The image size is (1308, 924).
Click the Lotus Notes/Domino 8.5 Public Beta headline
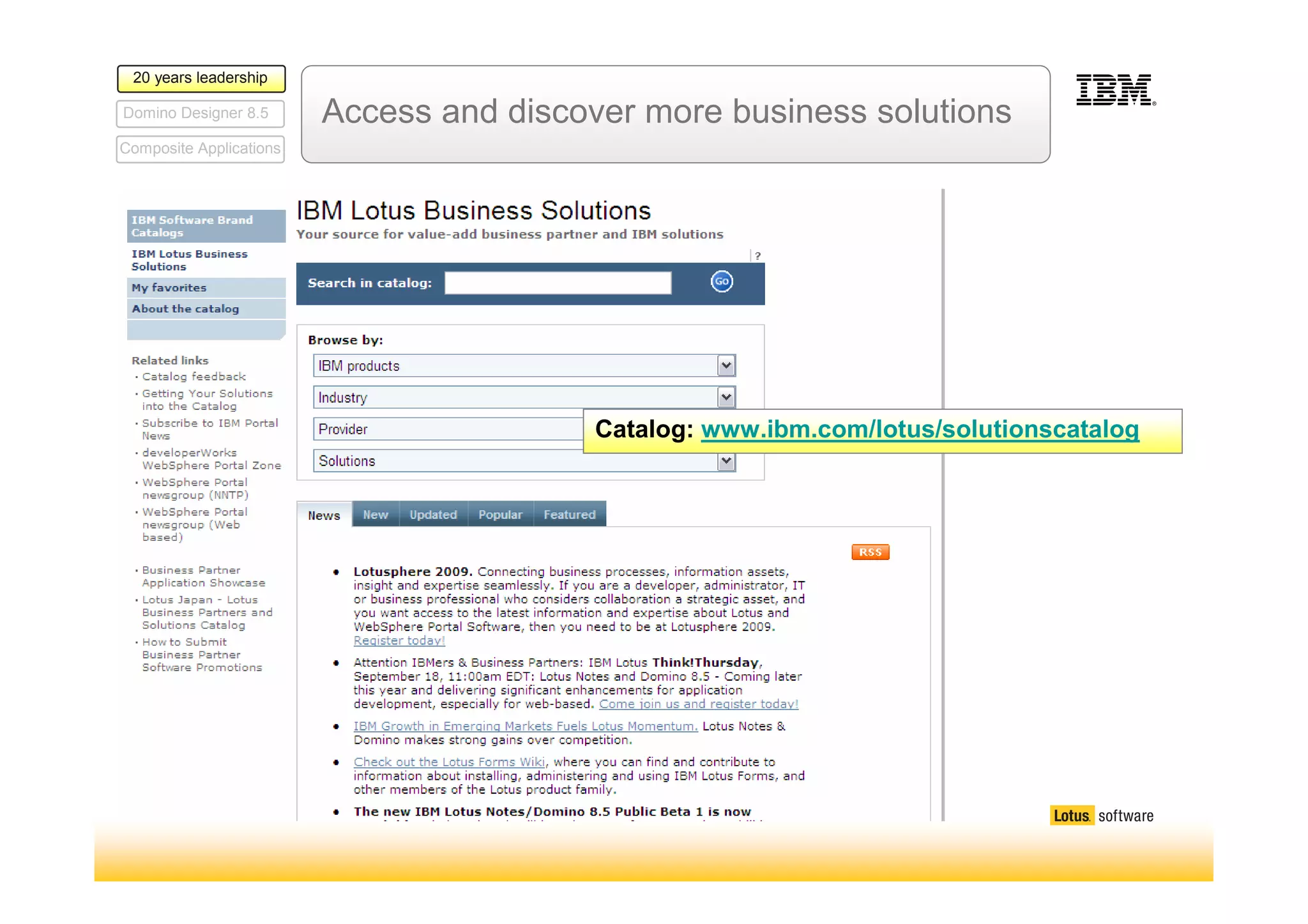point(552,812)
